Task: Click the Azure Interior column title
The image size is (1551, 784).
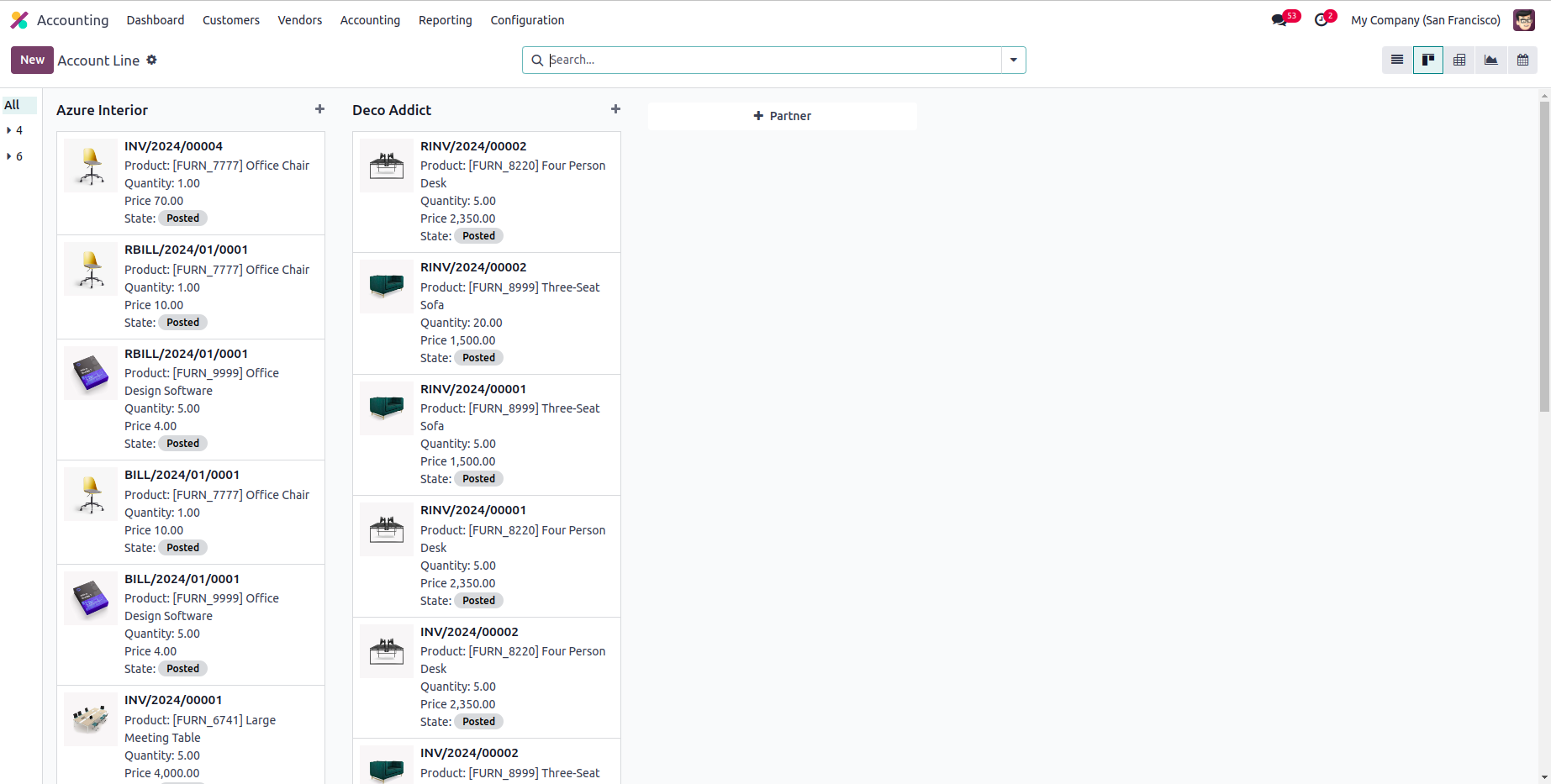Action: click(x=102, y=110)
